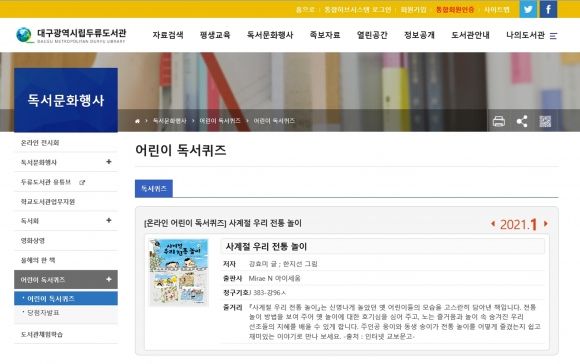The height and width of the screenshot is (364, 580).
Task: Expand the 독서회 sidebar plus
Action: (109, 220)
